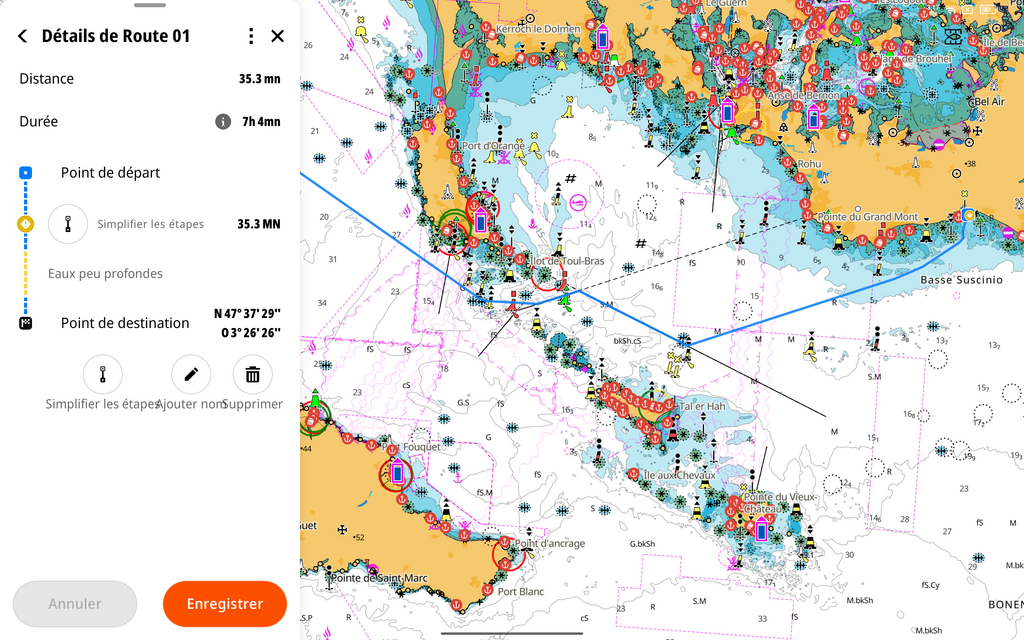Viewport: 1024px width, 640px height.
Task: Click the Annuler button
Action: click(x=75, y=604)
